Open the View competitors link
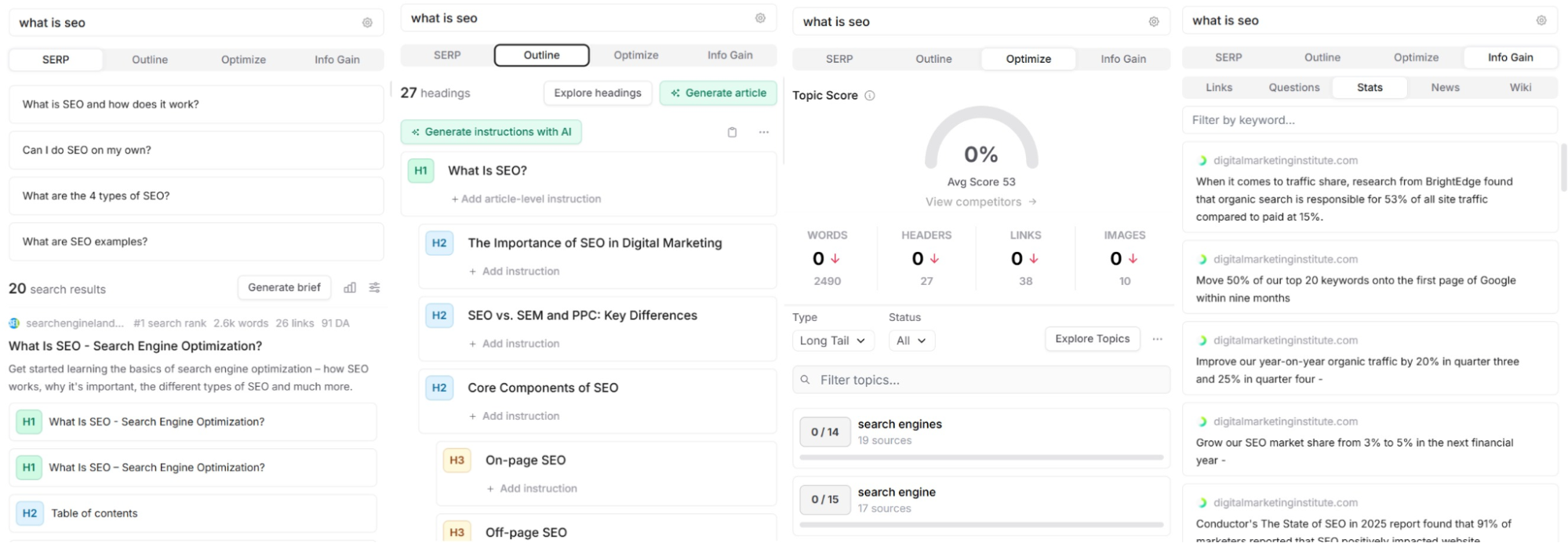This screenshot has height=543, width=1568. click(x=981, y=202)
